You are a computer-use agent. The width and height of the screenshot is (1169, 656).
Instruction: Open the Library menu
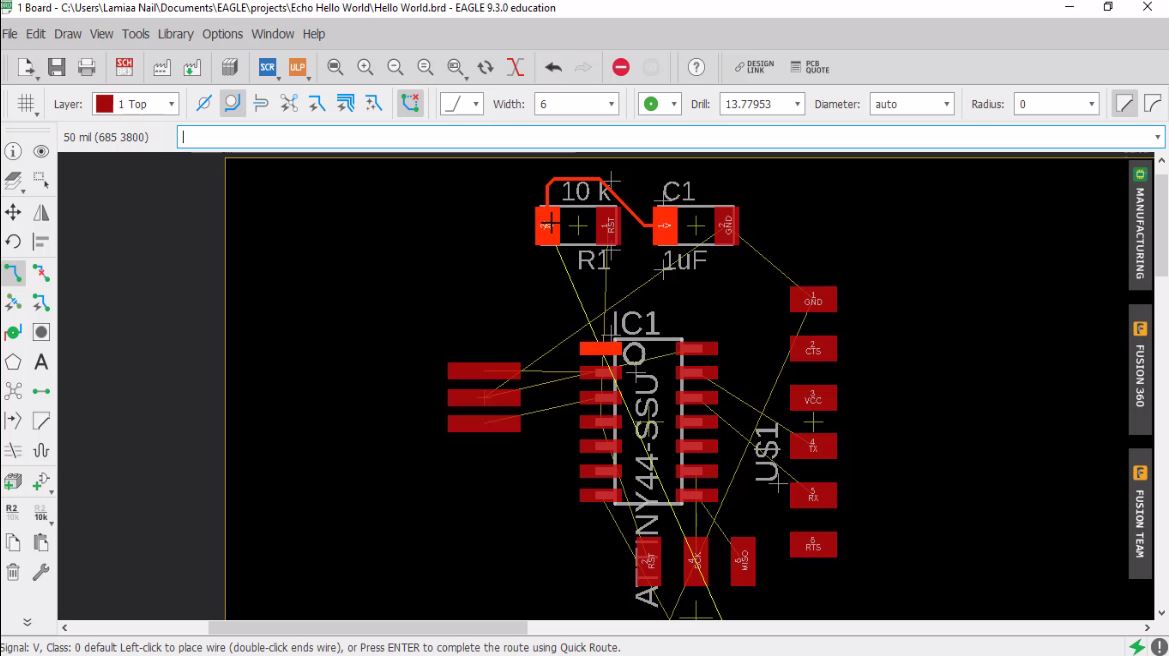pyautogui.click(x=175, y=34)
